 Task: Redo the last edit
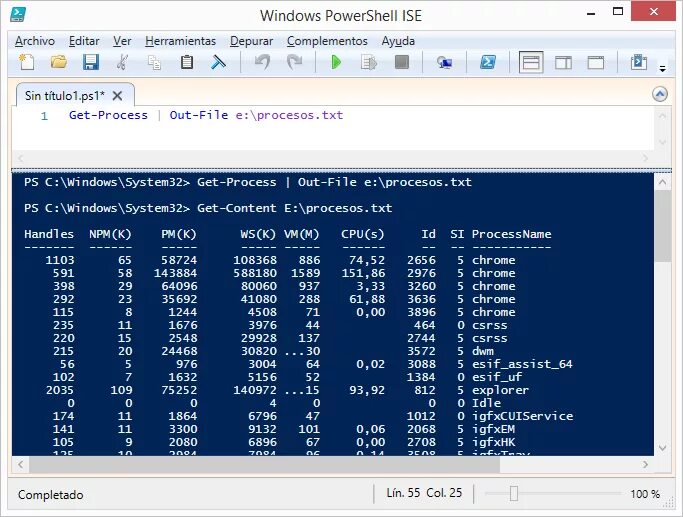(x=295, y=62)
